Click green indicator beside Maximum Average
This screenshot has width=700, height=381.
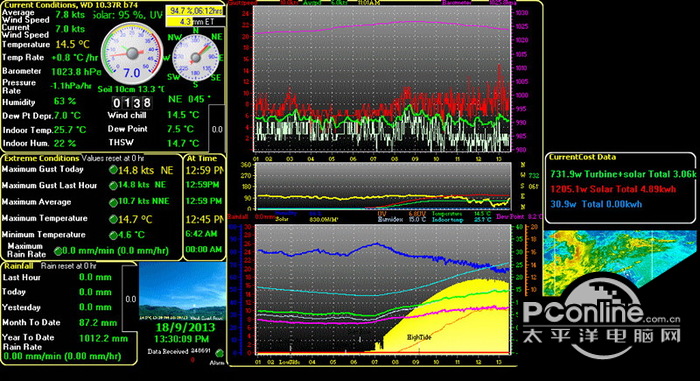click(x=113, y=202)
